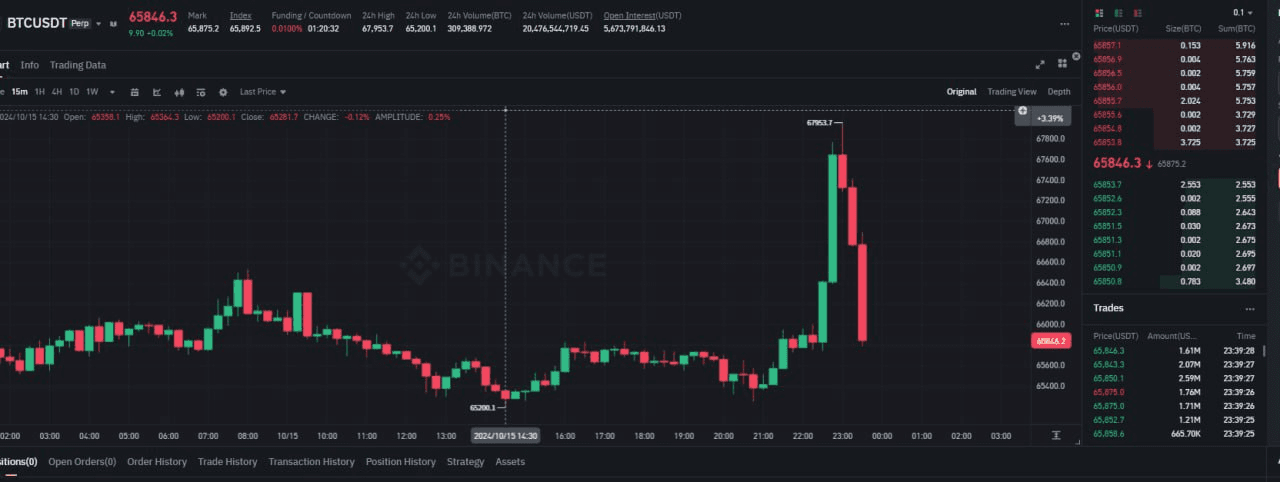Click the Open Interest(USDT) link
1280x482 pixels.
click(x=642, y=15)
